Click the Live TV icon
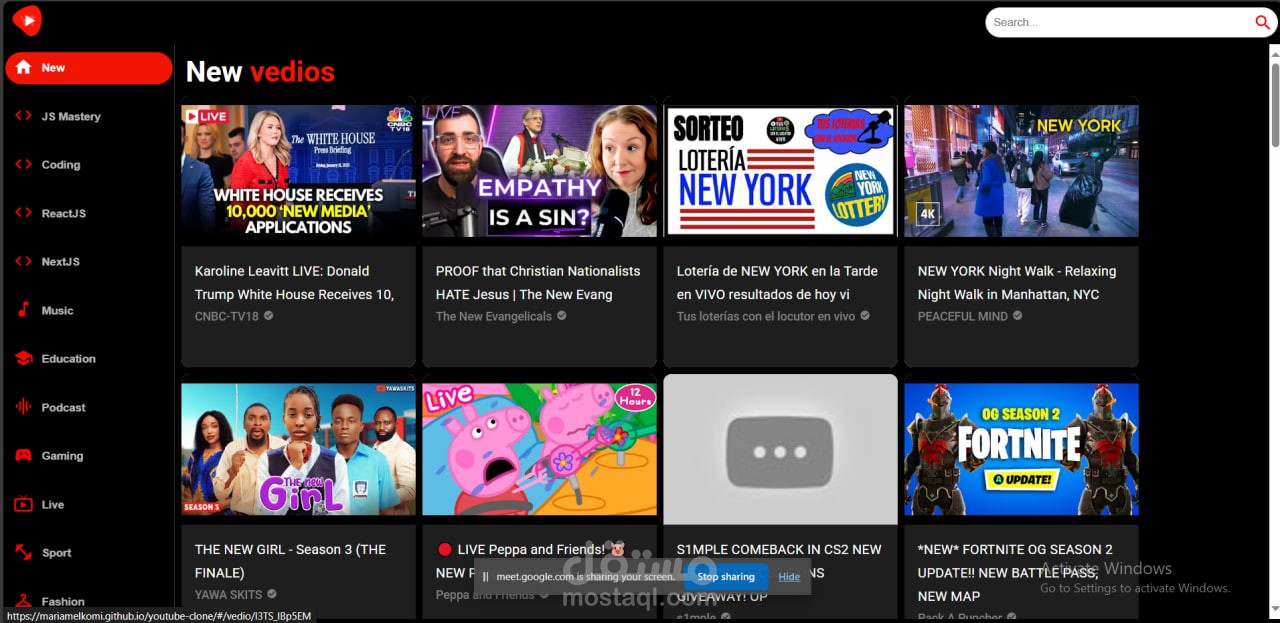Image resolution: width=1280 pixels, height=623 pixels. [x=23, y=504]
